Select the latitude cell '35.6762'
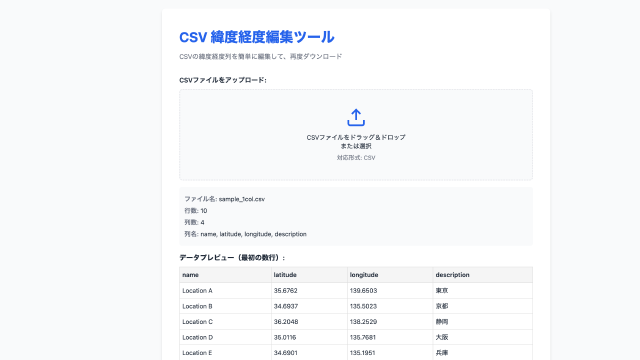This screenshot has height=360, width=640. click(309, 291)
